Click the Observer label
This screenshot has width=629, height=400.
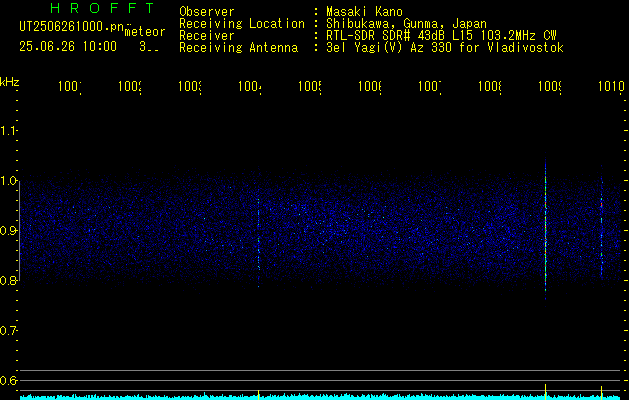207,11
